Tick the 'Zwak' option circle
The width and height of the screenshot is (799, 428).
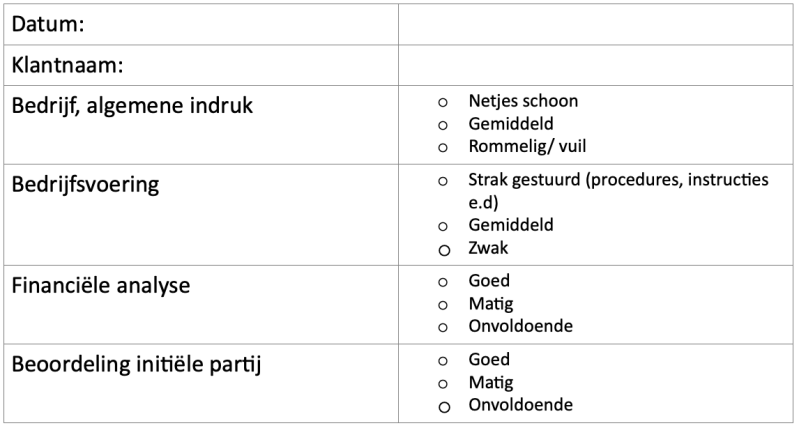tap(443, 249)
